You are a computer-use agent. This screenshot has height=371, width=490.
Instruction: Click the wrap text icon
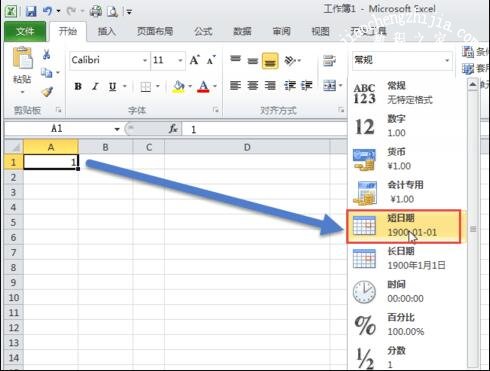coord(329,60)
